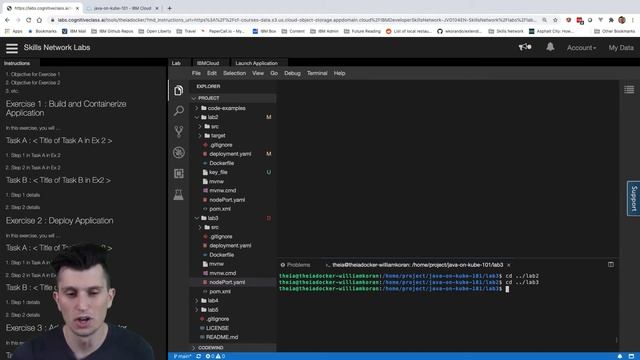640x360 pixels.
Task: Click the errors and warnings counter
Action: (215, 356)
